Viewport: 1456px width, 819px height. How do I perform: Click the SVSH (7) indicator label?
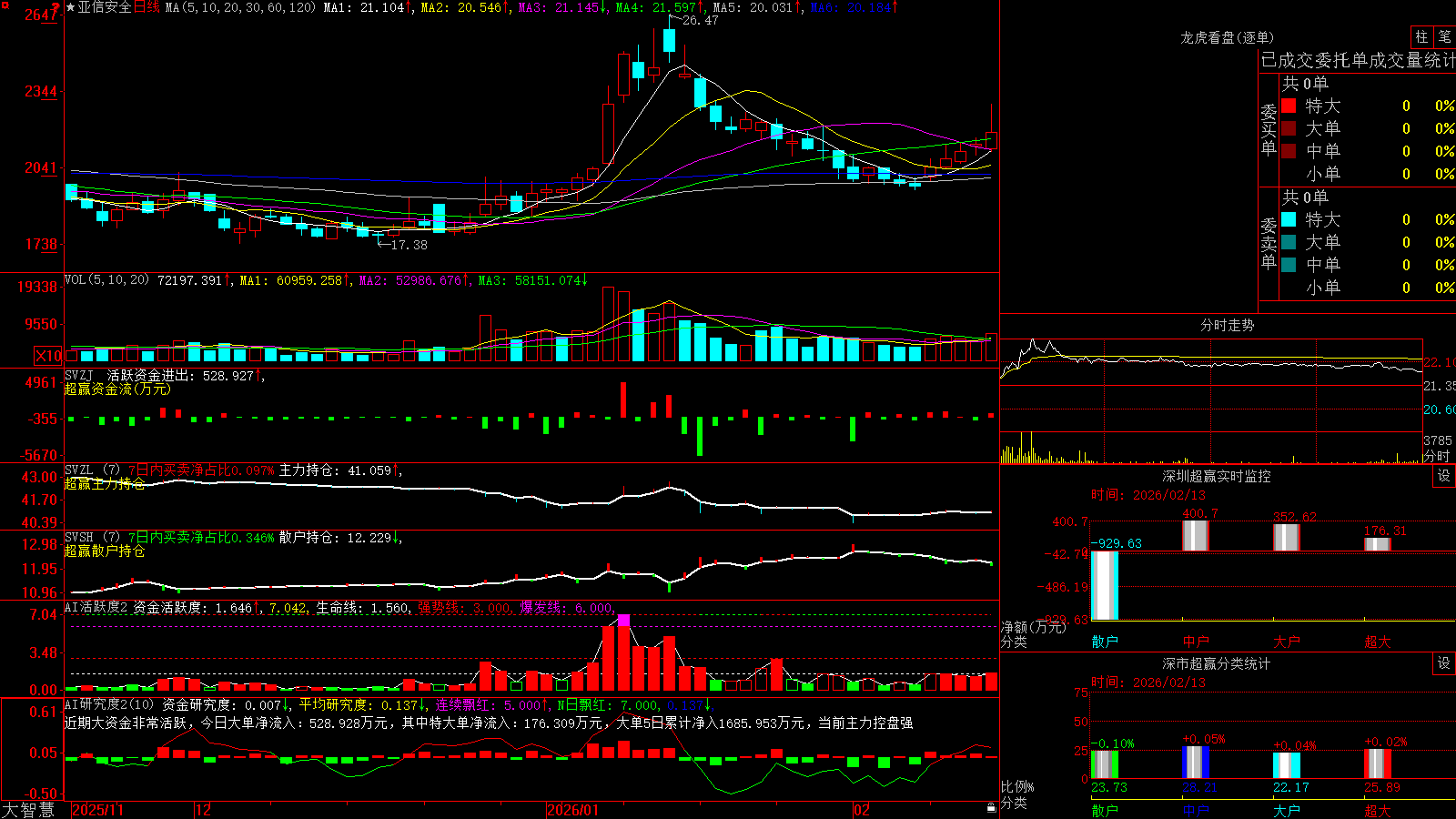pyautogui.click(x=92, y=538)
